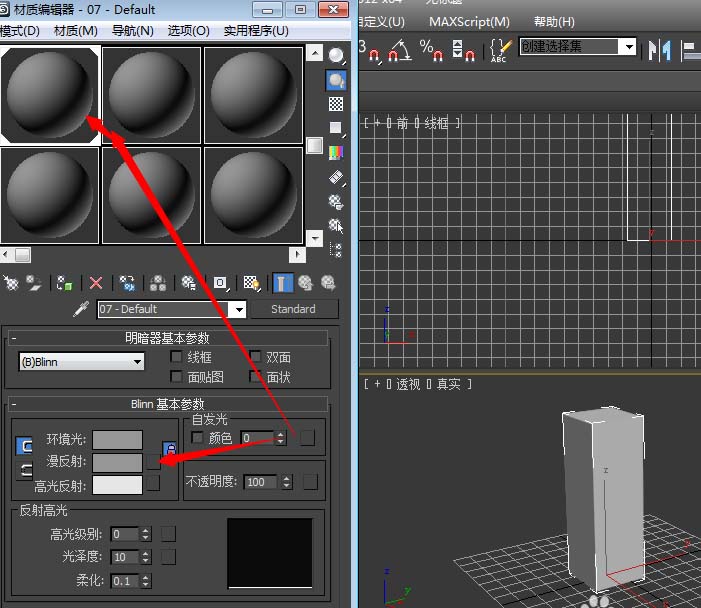Screen dimensions: 701x608
Task: Click Put Material to Scene icon
Action: coord(34,283)
